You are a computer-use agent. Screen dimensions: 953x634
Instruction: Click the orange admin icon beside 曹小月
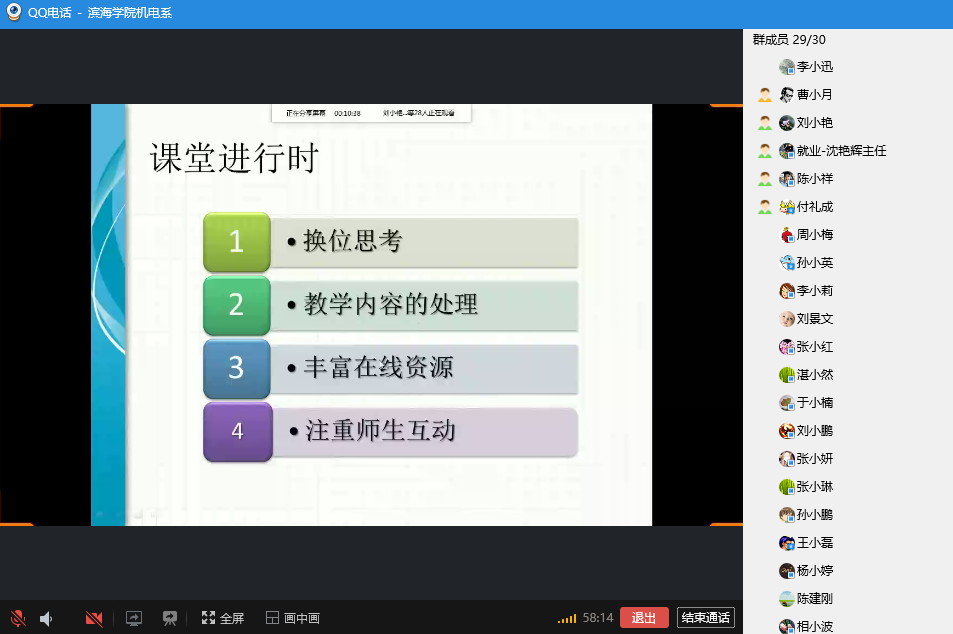coord(765,95)
